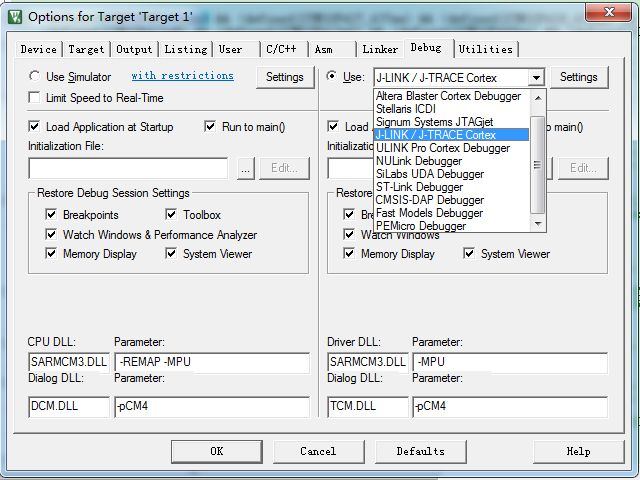Viewport: 640px width, 480px height.
Task: Open the Listing tab
Action: 186,49
